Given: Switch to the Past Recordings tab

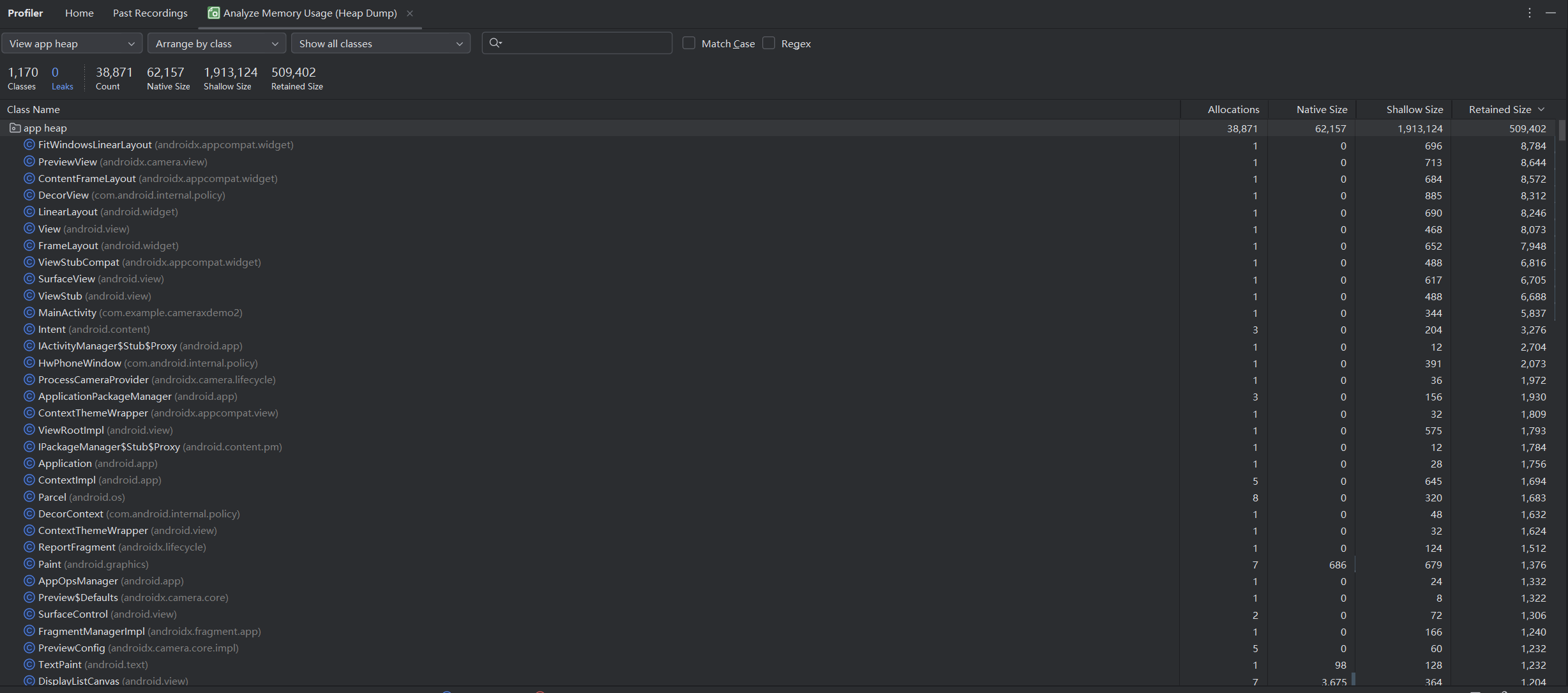Looking at the screenshot, I should click(150, 13).
